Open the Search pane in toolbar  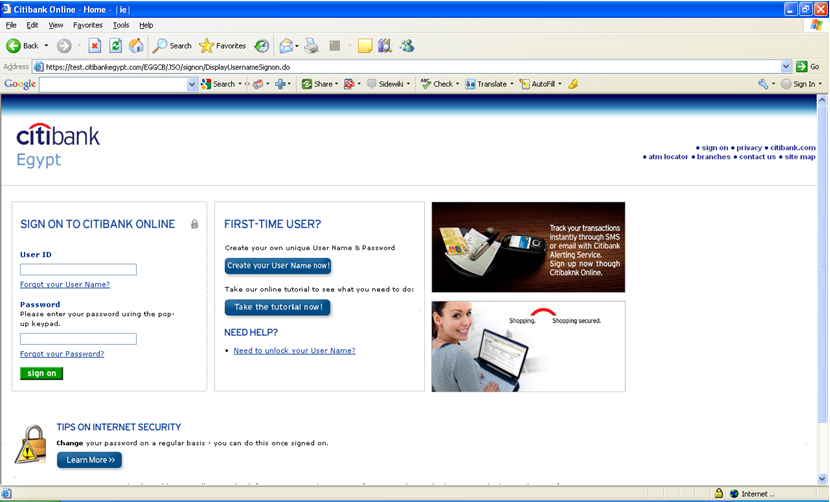tap(172, 46)
